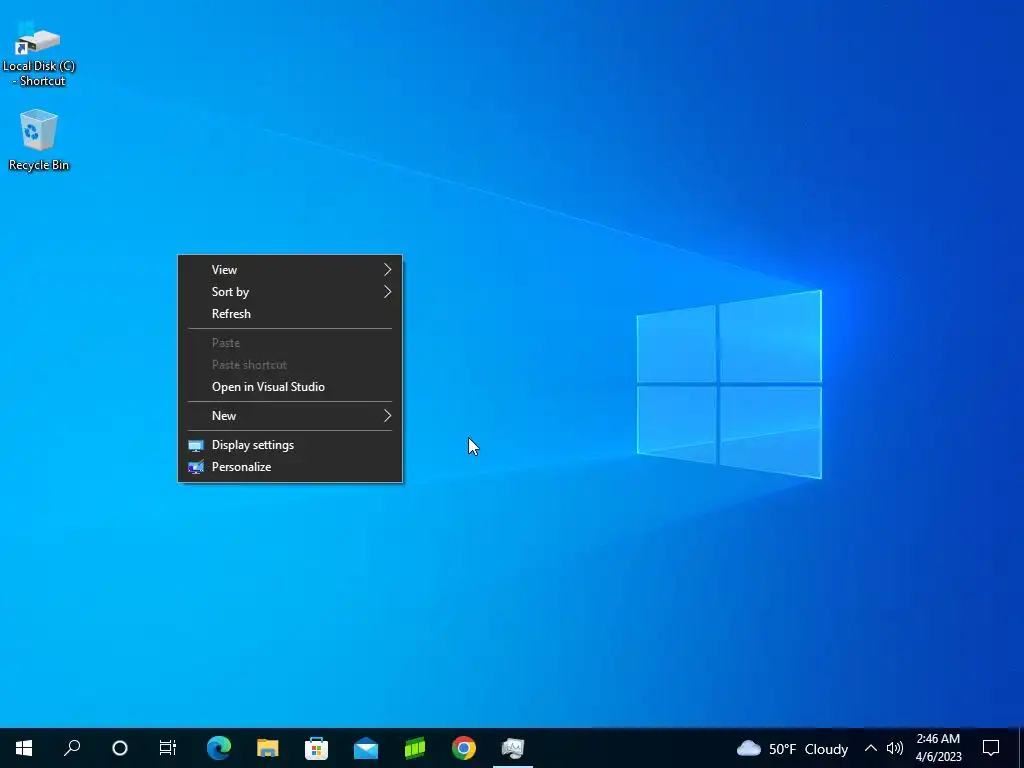The width and height of the screenshot is (1024, 768).
Task: Open the Mail app from taskbar
Action: (x=366, y=748)
